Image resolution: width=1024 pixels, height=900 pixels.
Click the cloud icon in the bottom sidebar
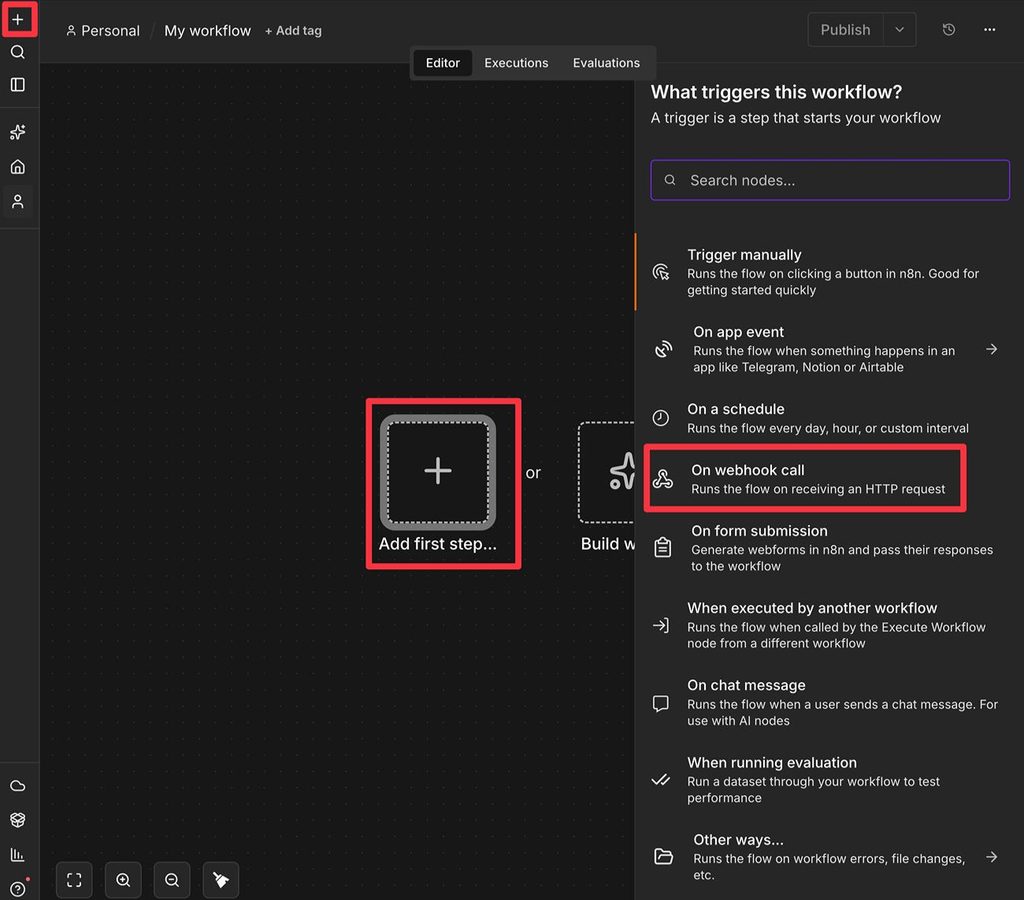pos(18,786)
